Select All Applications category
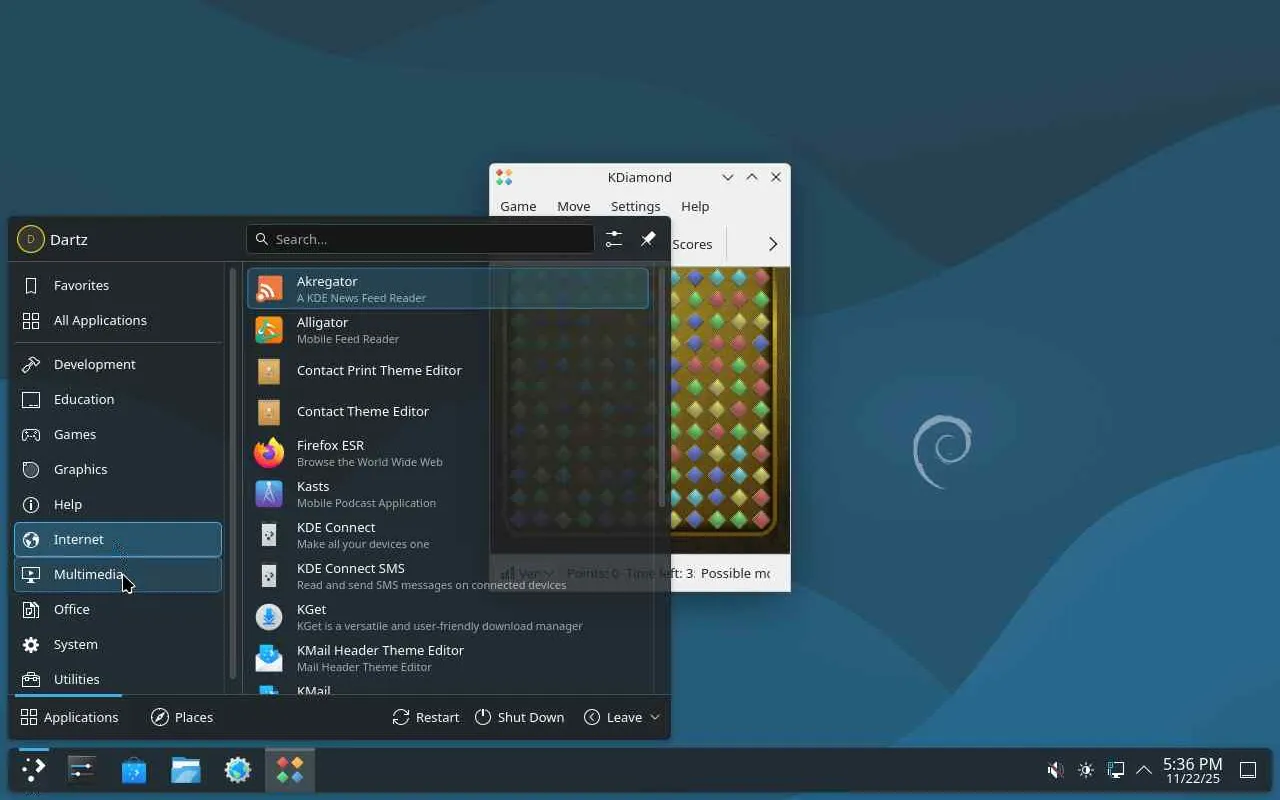The width and height of the screenshot is (1280, 800). [x=118, y=320]
